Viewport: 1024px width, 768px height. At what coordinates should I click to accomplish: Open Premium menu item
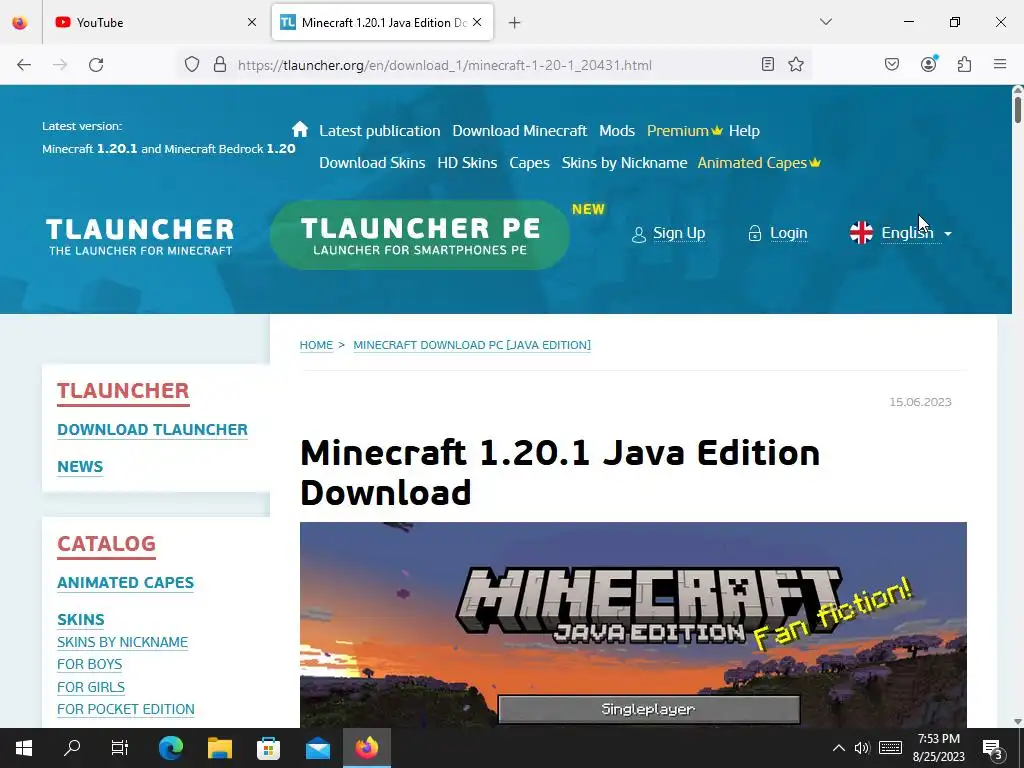tap(684, 131)
